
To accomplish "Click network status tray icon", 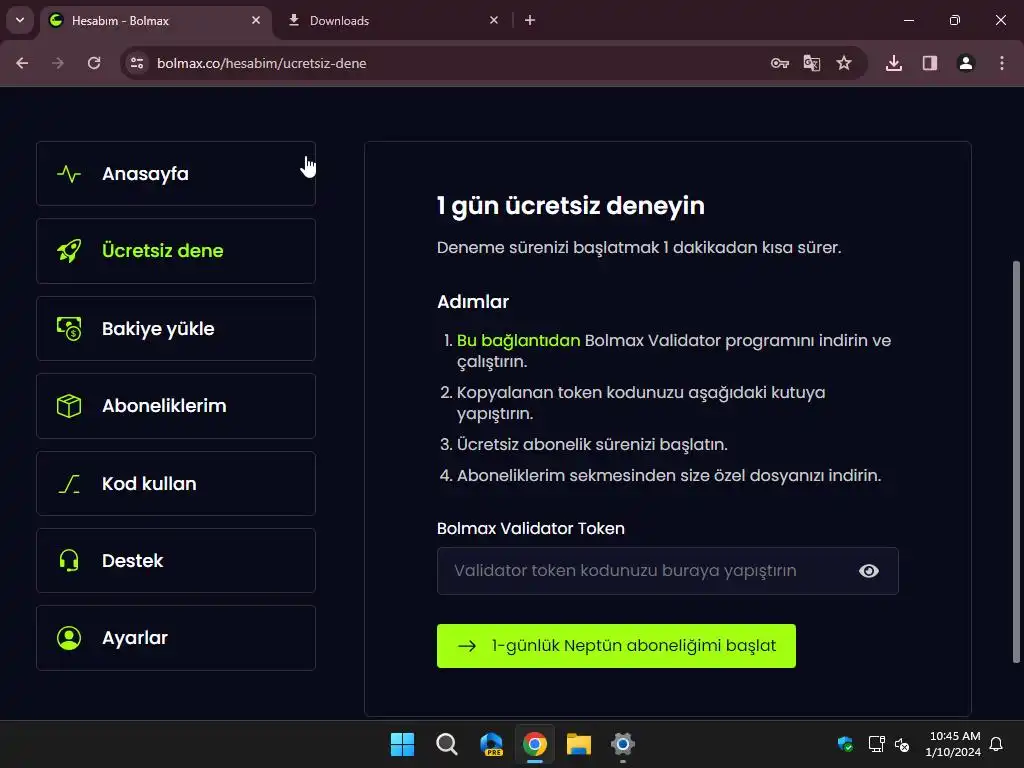I will (876, 744).
